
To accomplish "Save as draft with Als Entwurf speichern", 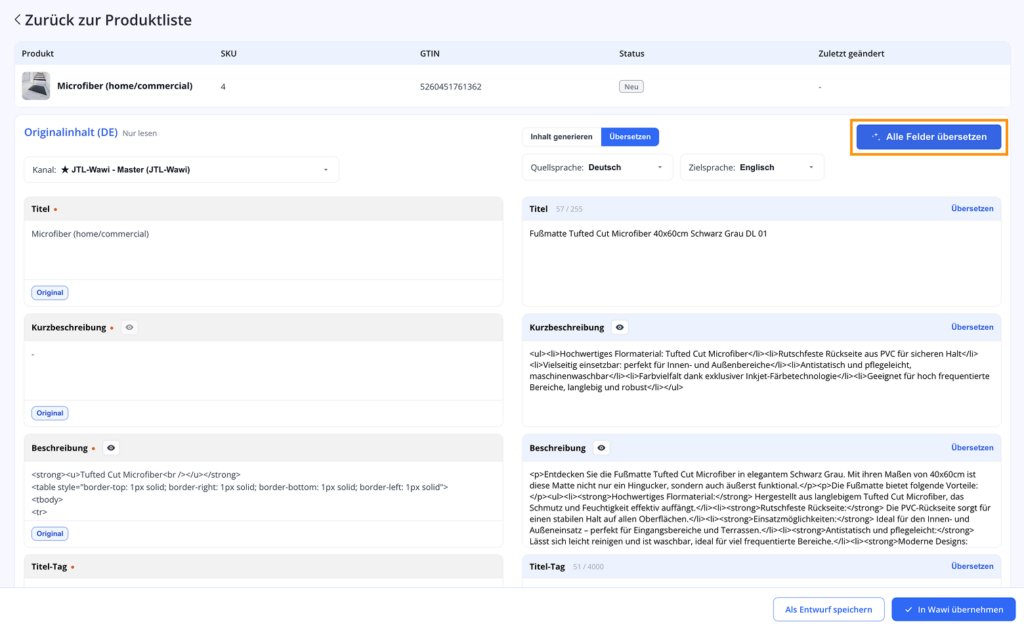I will (828, 610).
